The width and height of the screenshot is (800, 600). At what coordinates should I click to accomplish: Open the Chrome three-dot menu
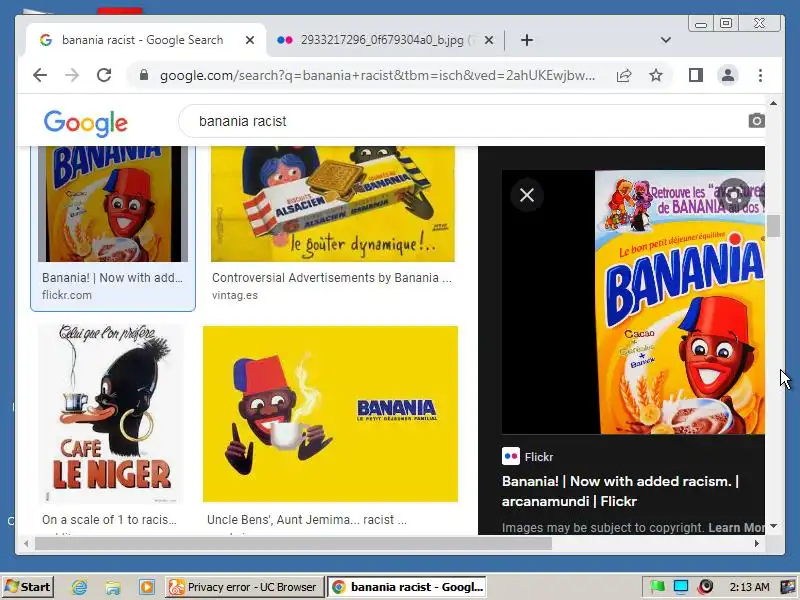click(760, 76)
